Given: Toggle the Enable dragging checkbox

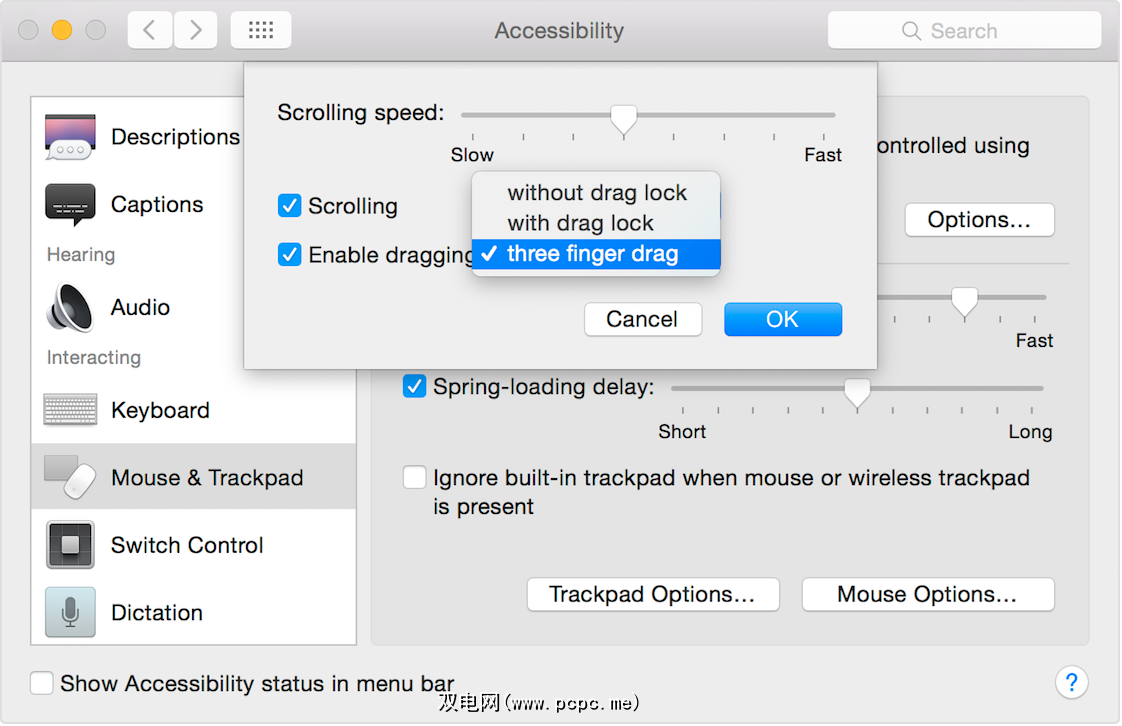Looking at the screenshot, I should coord(290,255).
